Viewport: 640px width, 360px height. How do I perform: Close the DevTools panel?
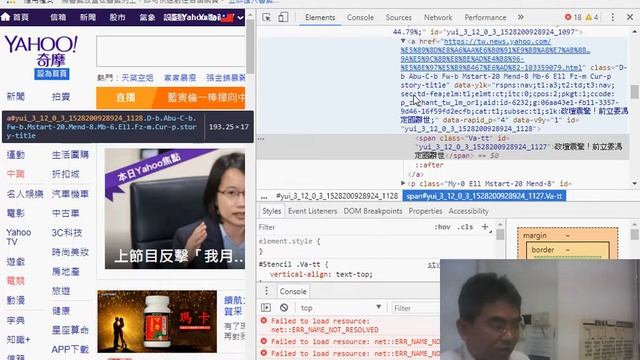point(630,17)
